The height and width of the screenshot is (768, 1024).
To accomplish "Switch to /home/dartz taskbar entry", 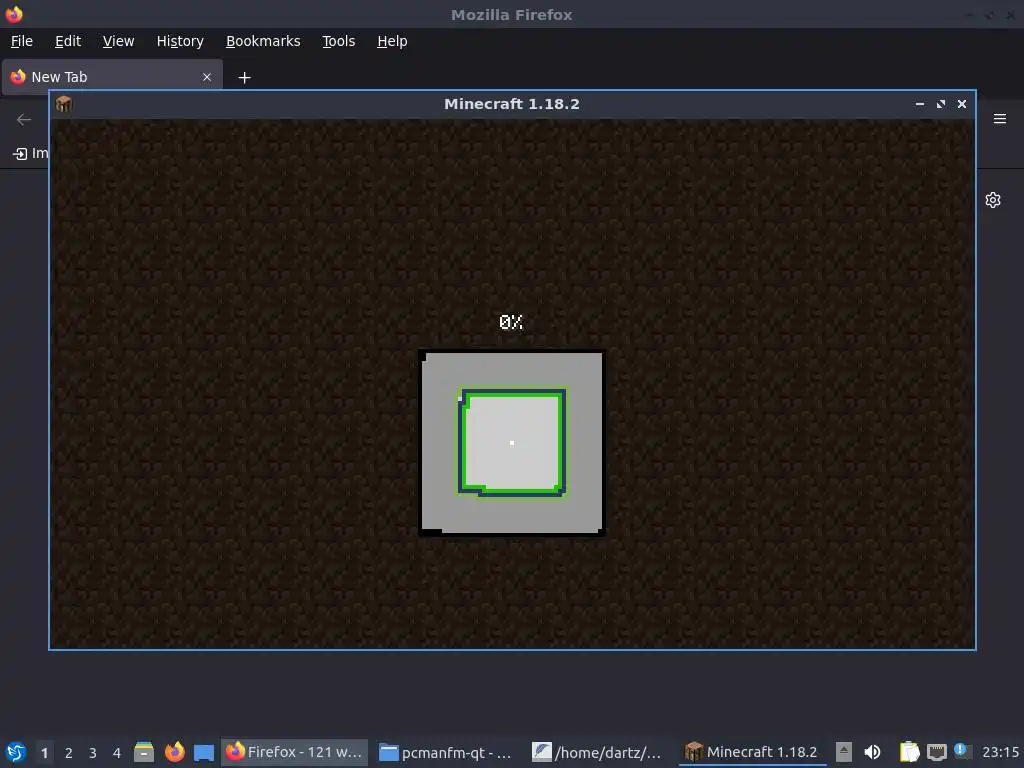I will pyautogui.click(x=599, y=752).
